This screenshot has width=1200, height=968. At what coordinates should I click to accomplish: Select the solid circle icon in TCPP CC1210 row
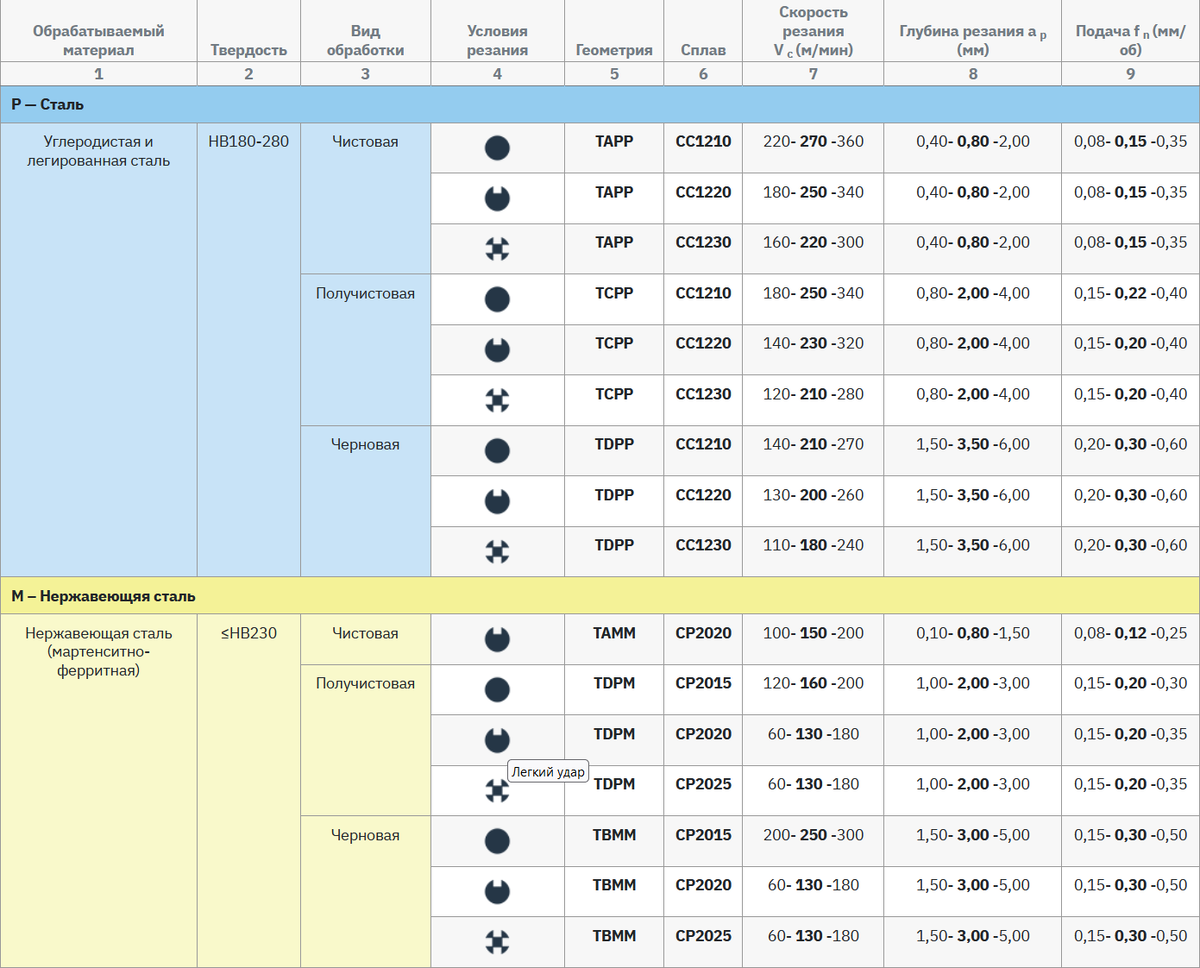tap(497, 299)
